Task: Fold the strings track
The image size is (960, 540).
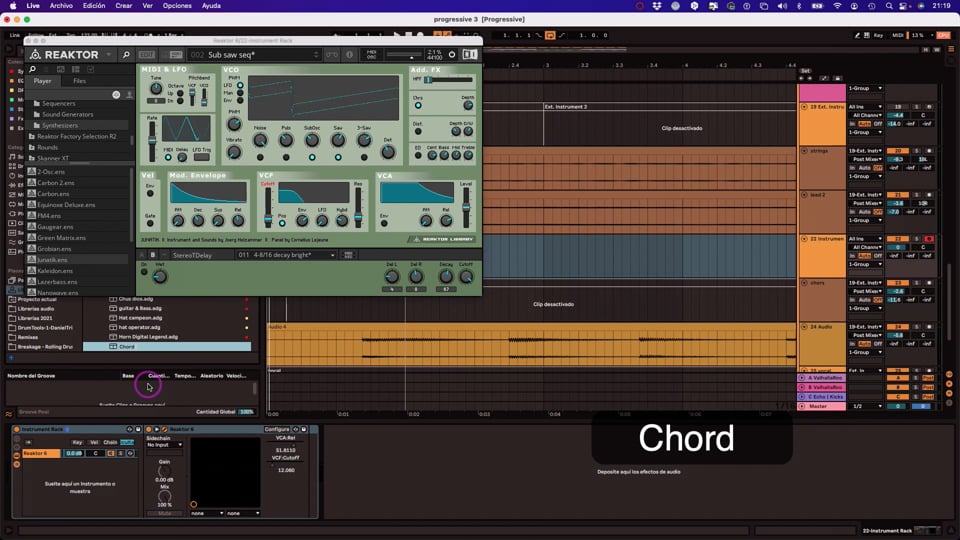Action: click(804, 151)
